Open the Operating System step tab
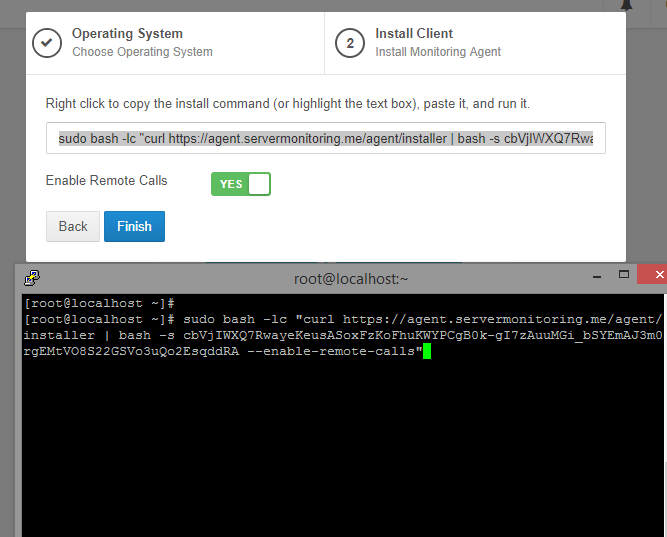The height and width of the screenshot is (537, 667). (x=175, y=43)
